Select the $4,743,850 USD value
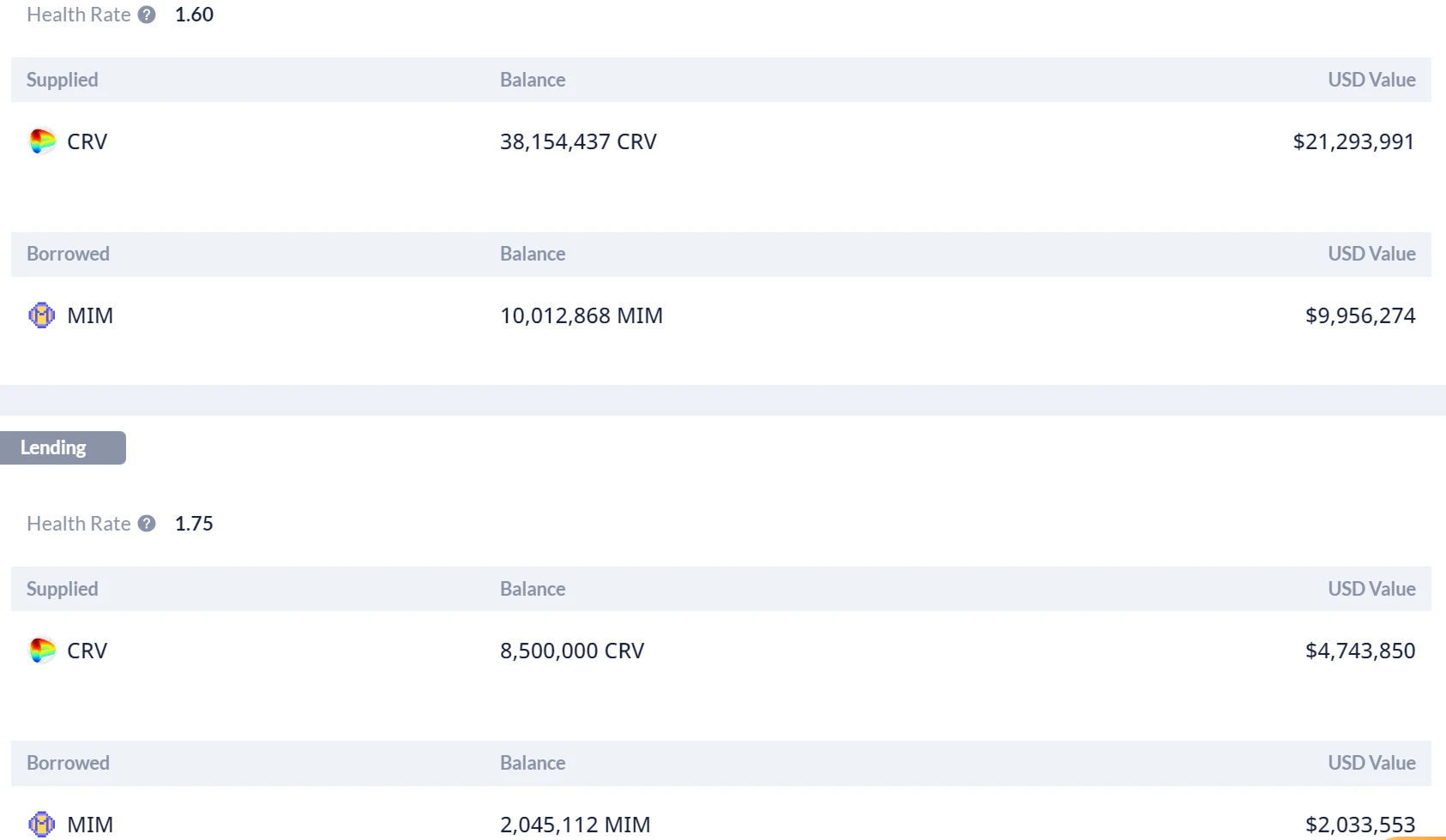This screenshot has width=1446, height=840. (x=1359, y=651)
